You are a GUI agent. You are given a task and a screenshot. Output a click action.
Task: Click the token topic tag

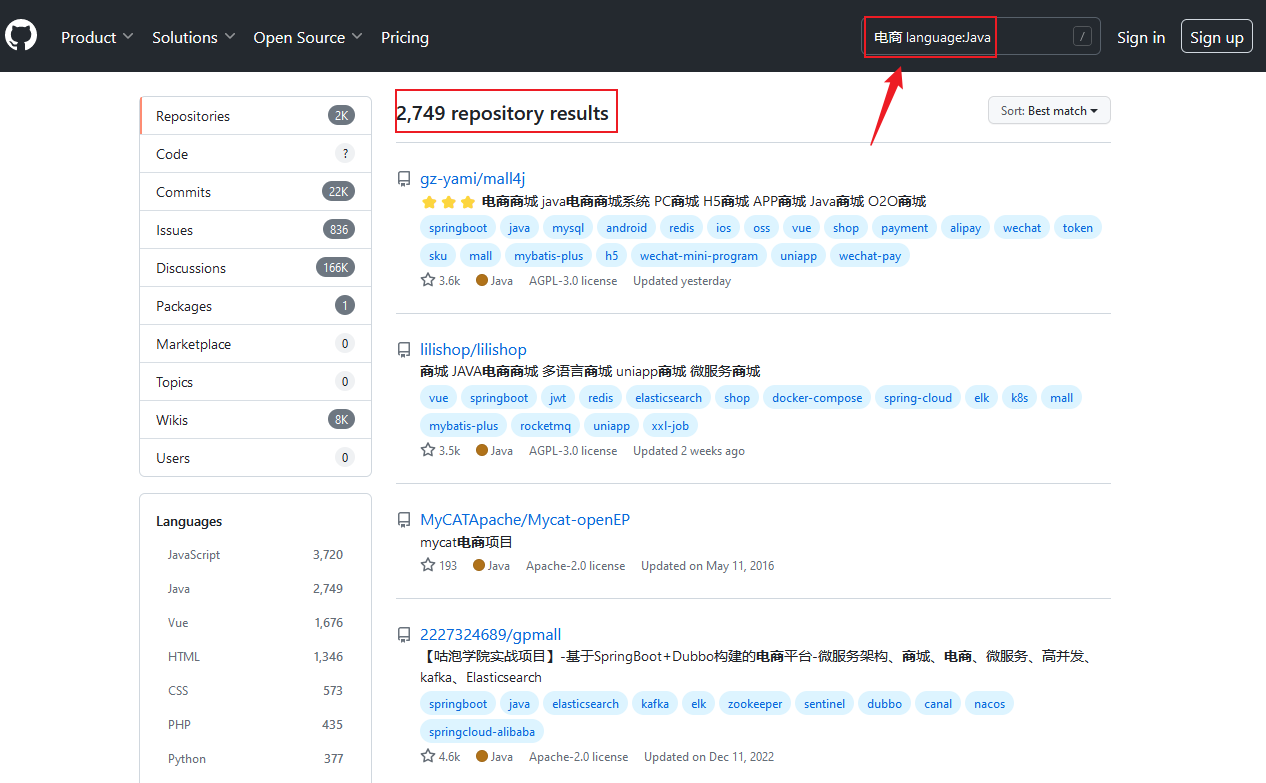(1078, 228)
